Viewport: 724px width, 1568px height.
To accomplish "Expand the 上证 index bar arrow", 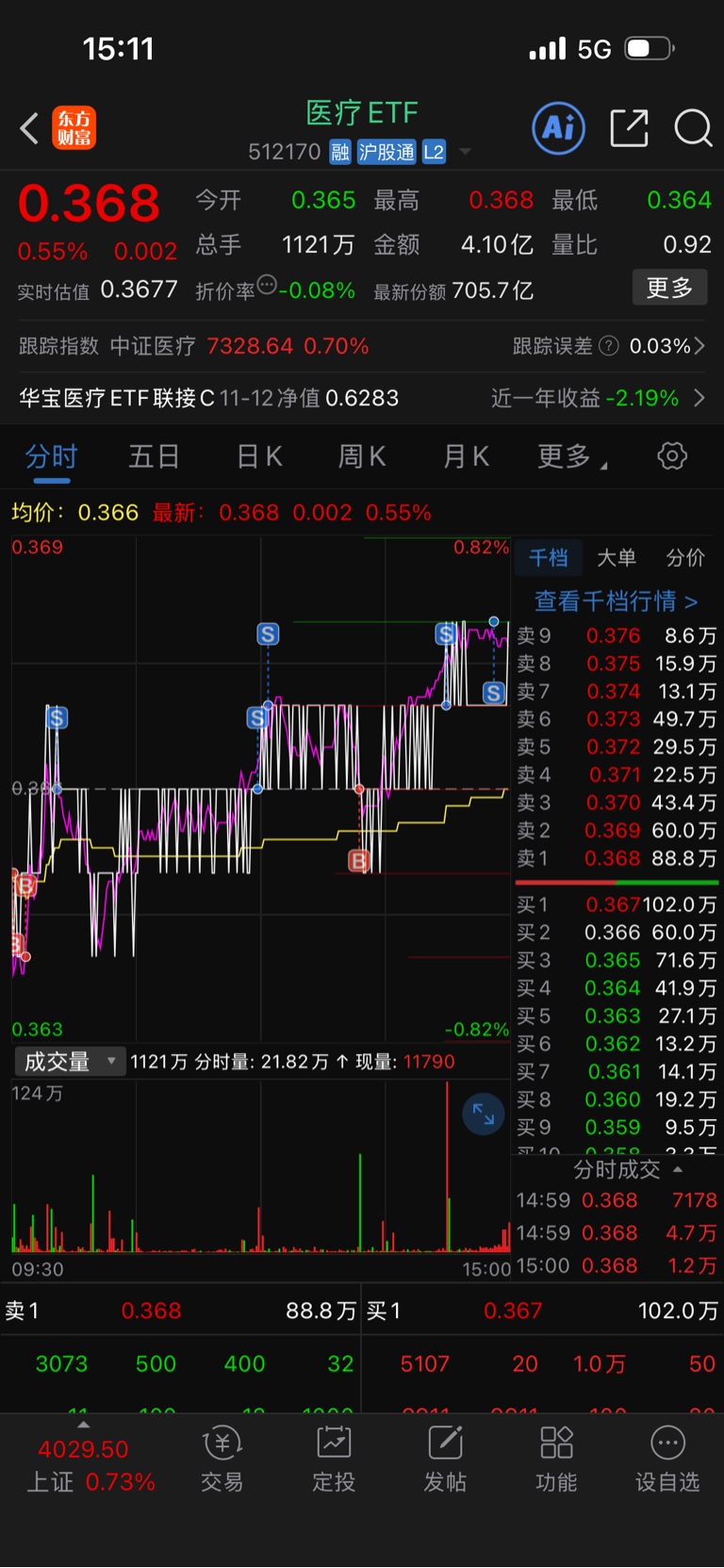I will pyautogui.click(x=84, y=1424).
